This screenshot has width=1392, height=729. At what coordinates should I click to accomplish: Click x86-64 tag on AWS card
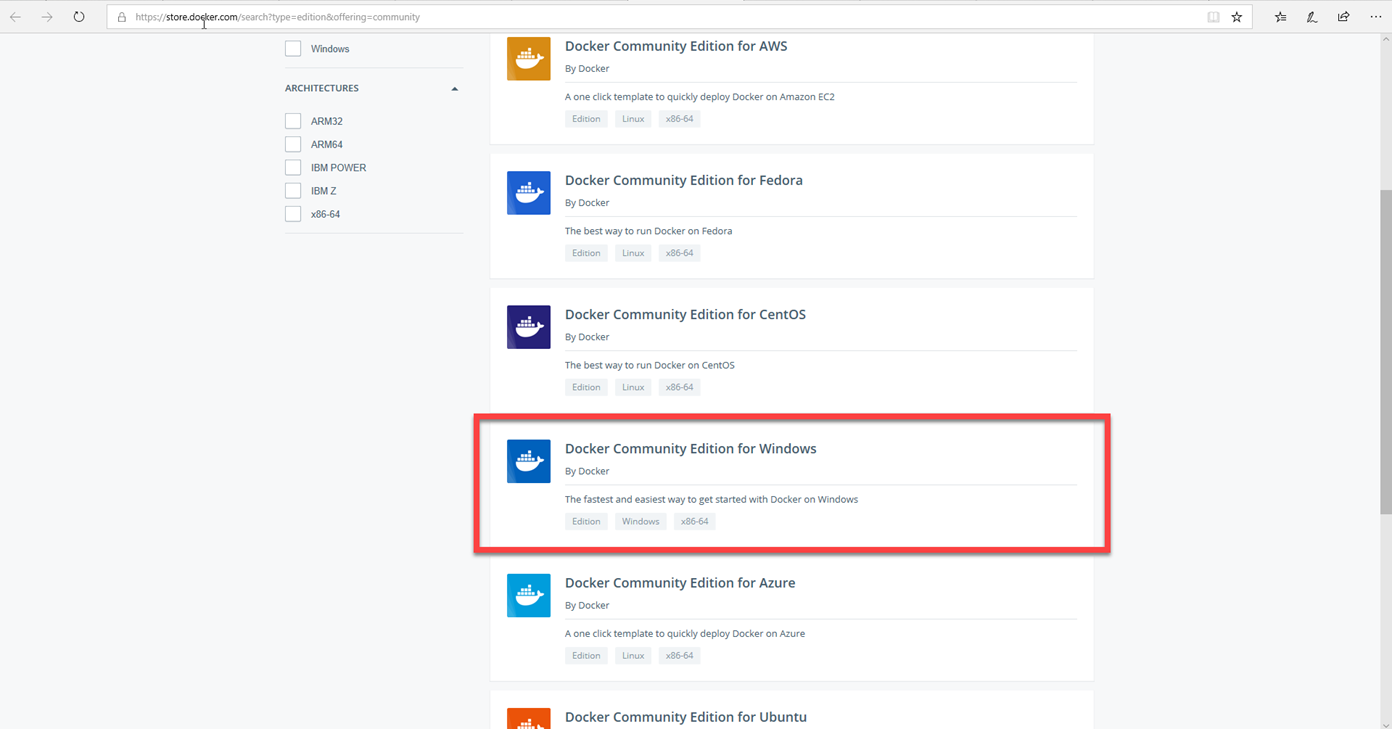(x=679, y=118)
